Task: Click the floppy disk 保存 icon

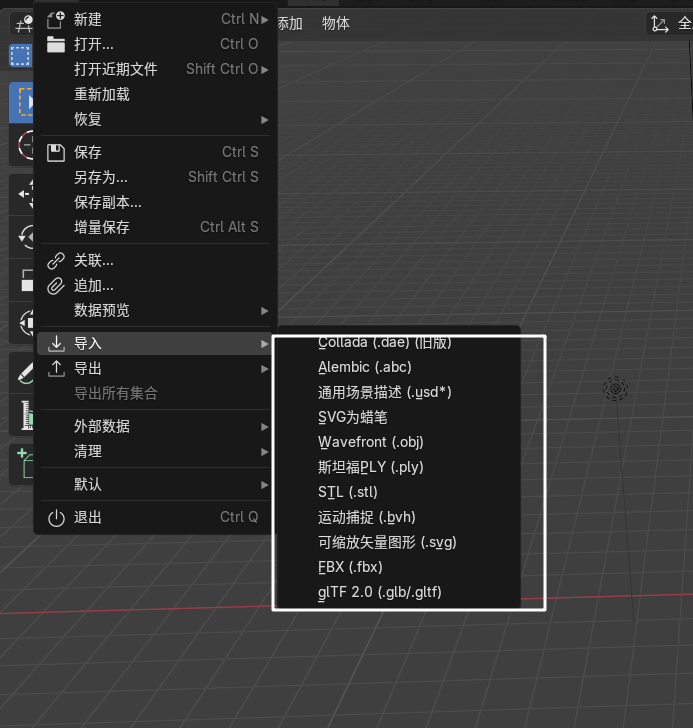Action: click(x=56, y=152)
